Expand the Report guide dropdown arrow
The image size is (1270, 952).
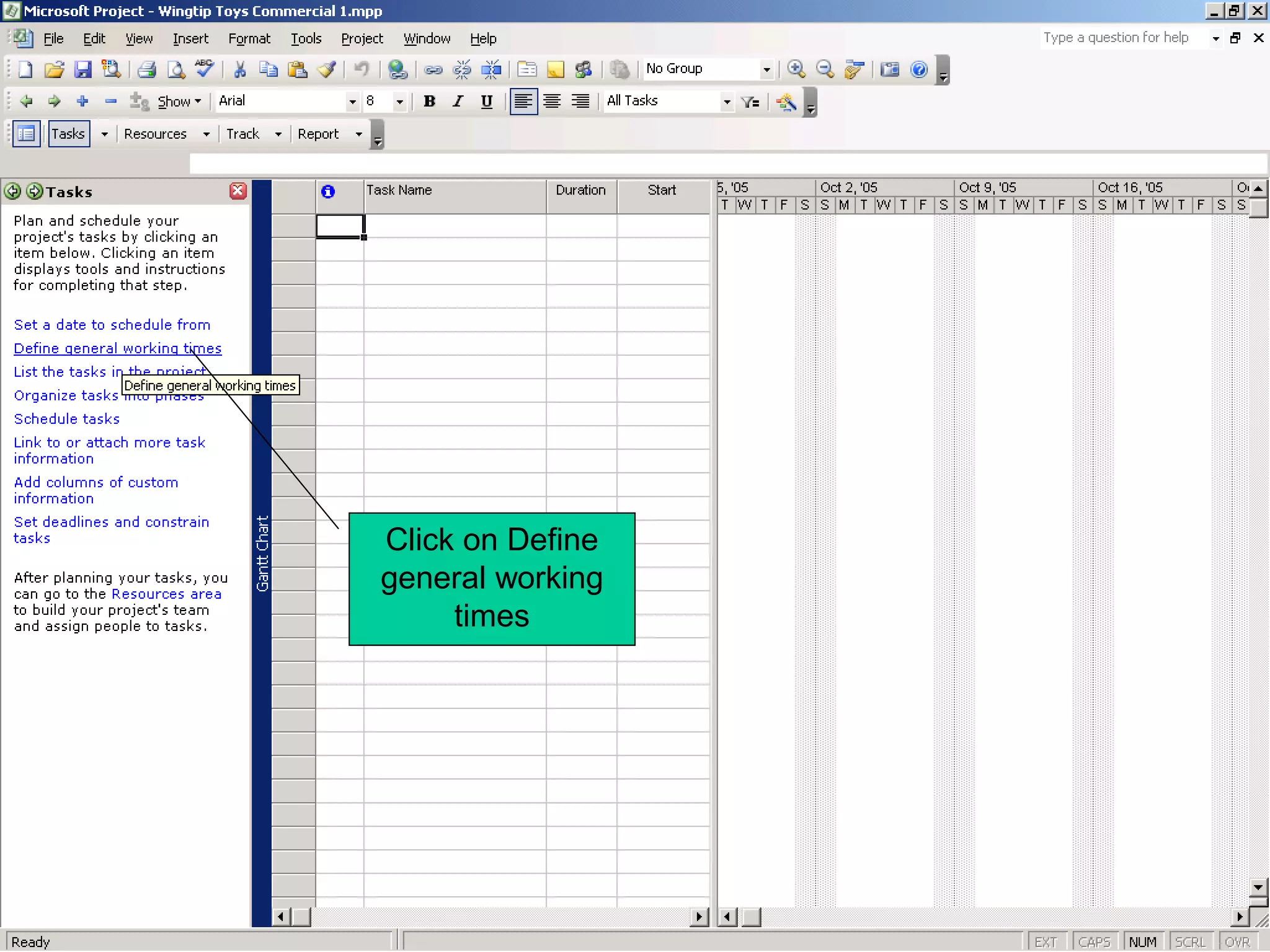coord(358,134)
